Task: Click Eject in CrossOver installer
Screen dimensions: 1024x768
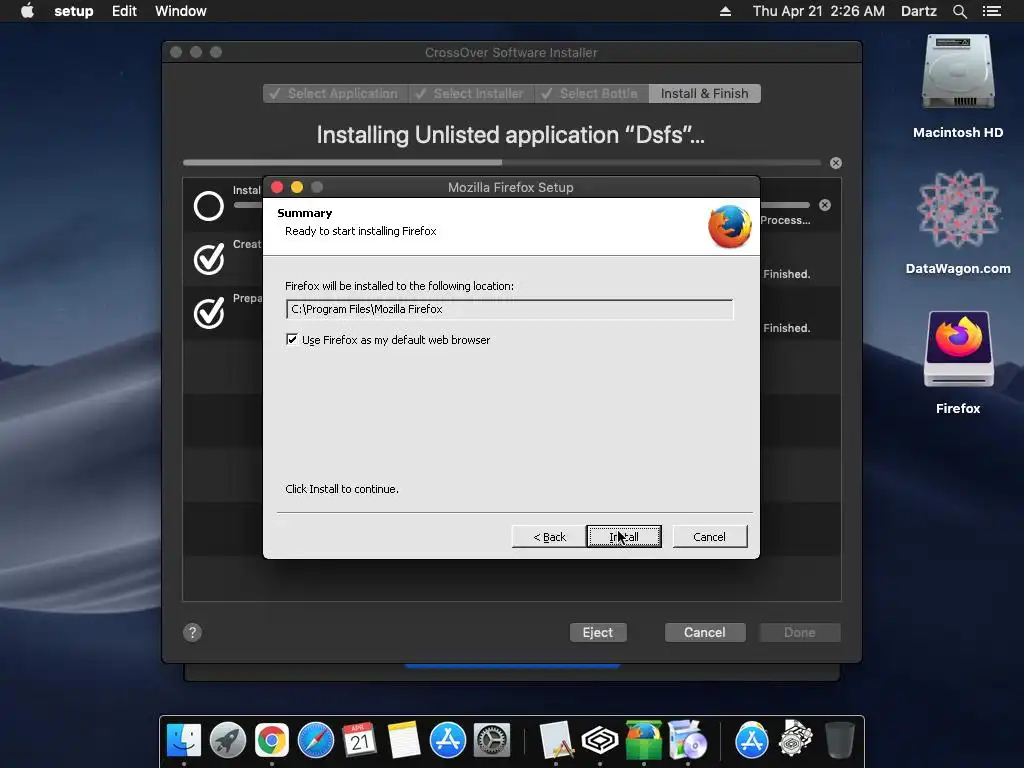Action: click(598, 632)
